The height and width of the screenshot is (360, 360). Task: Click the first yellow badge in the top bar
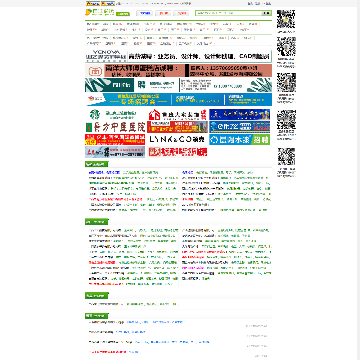pos(93,4)
